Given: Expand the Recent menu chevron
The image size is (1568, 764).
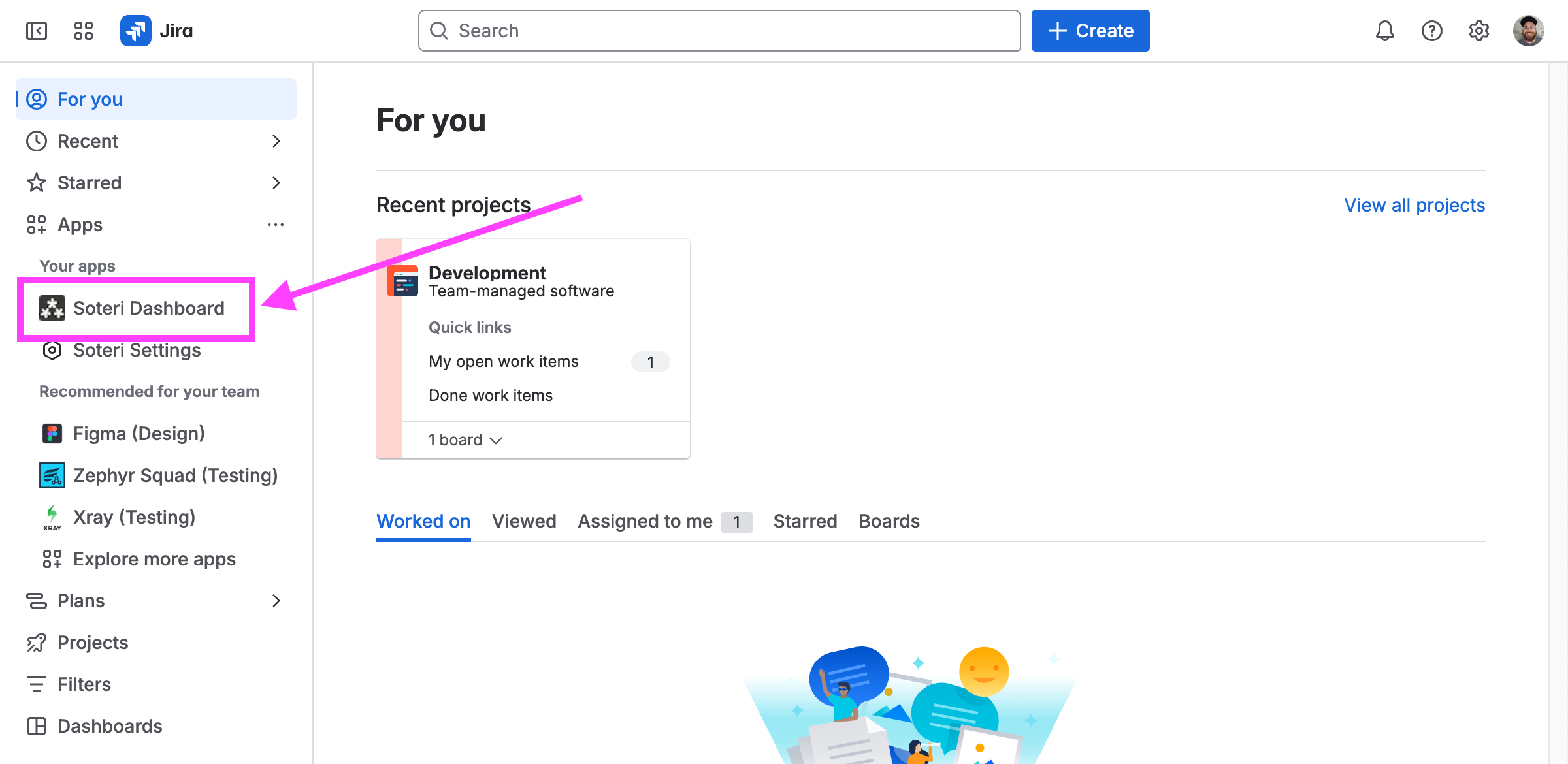Looking at the screenshot, I should [276, 141].
